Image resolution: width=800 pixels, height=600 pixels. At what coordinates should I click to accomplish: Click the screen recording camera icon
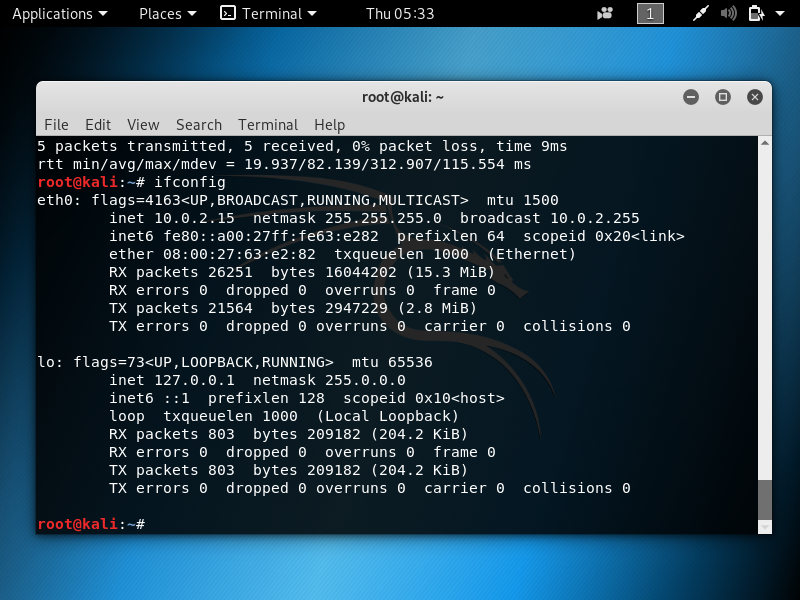(x=605, y=14)
